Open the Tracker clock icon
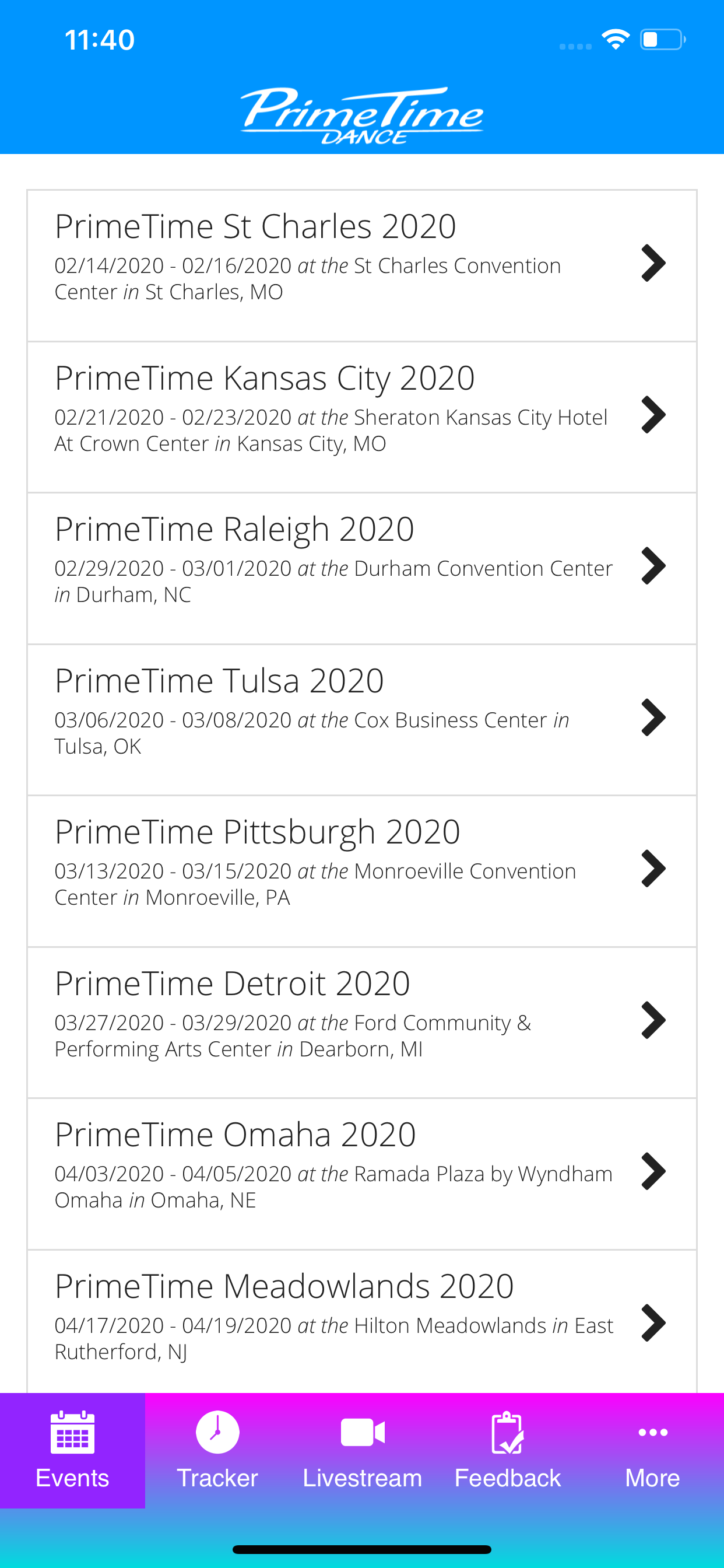724x1568 pixels. coord(217,1431)
